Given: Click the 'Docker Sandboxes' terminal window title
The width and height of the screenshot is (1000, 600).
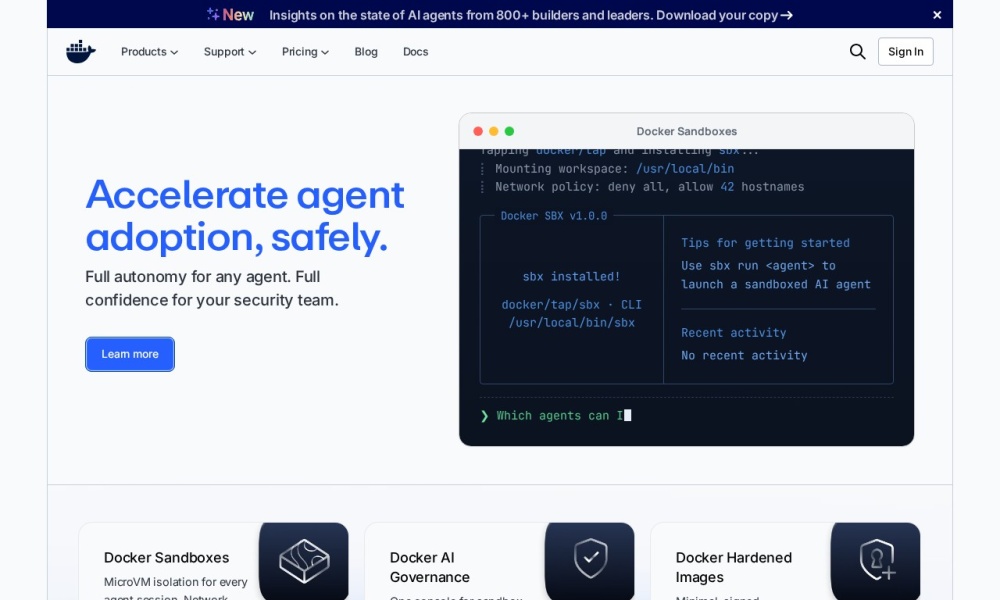Looking at the screenshot, I should click(x=686, y=131).
